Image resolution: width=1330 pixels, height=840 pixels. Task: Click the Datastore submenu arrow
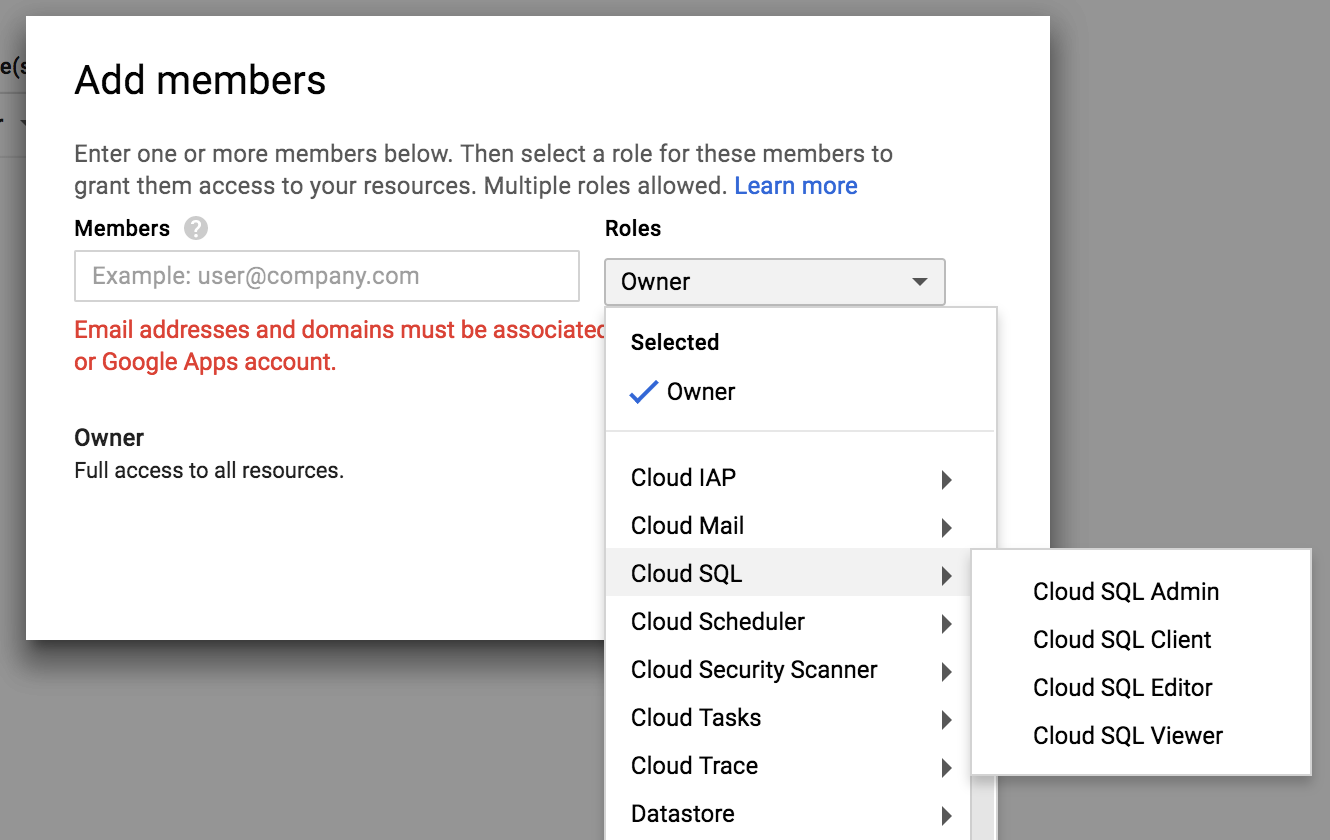[946, 816]
